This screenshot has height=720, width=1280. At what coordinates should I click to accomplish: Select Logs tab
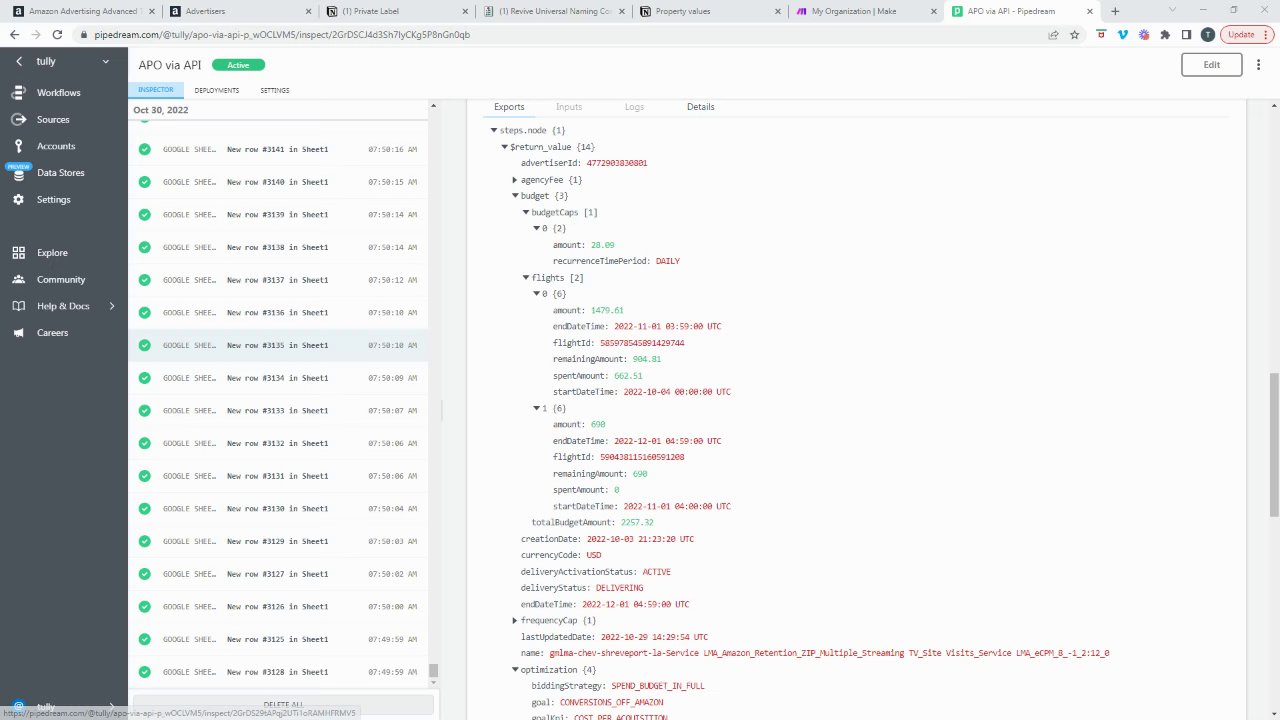634,107
